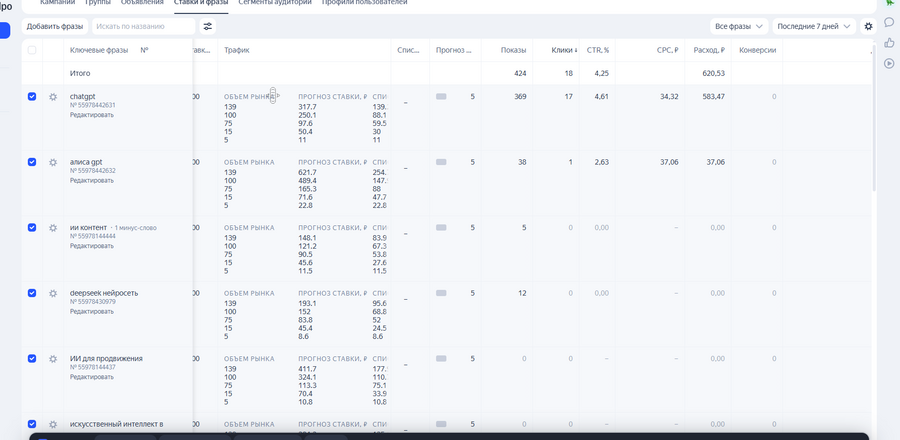
Task: Open settings gear for алиса gpt phrase
Action: (x=53, y=162)
